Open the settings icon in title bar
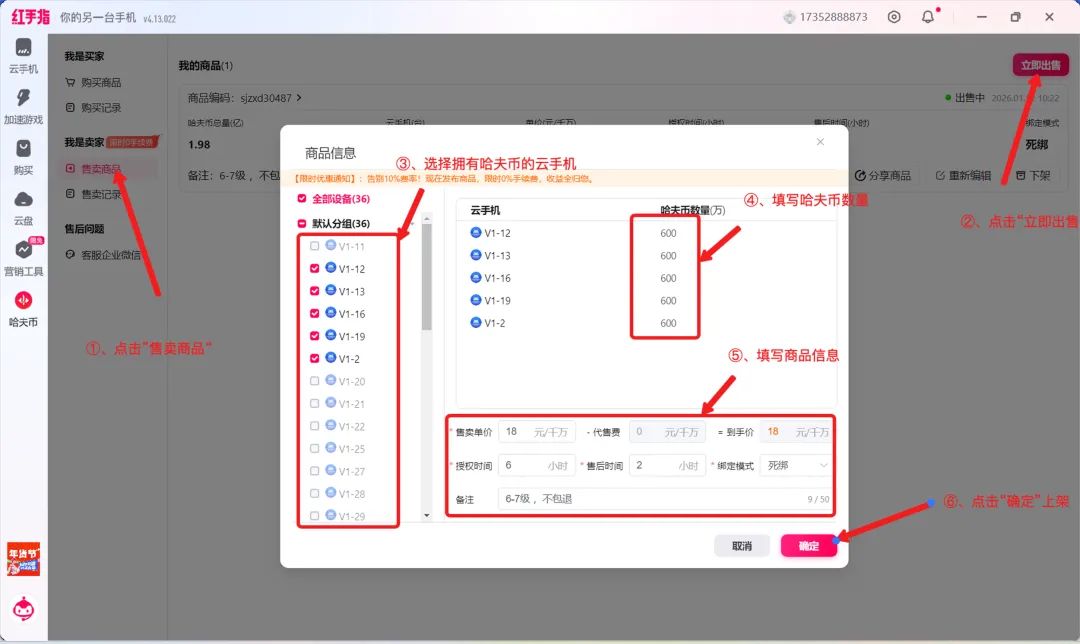This screenshot has height=644, width=1080. tap(894, 17)
